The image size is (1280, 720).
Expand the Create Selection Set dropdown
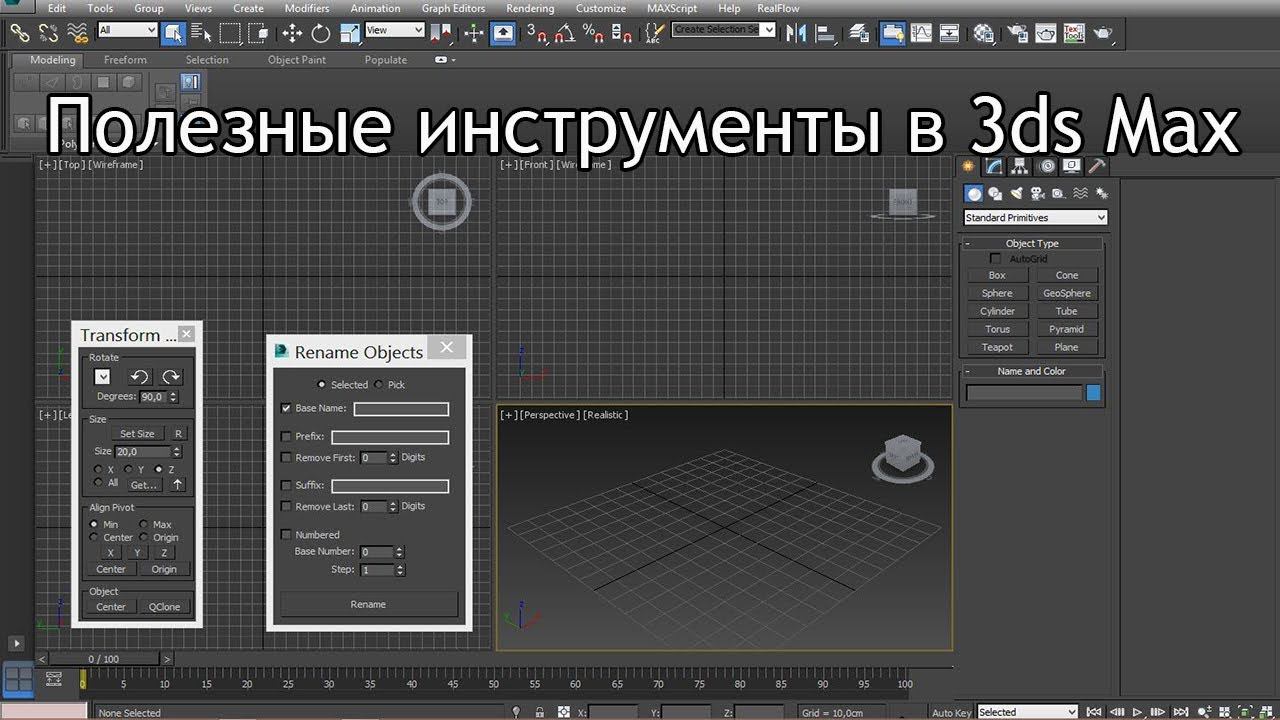768,30
